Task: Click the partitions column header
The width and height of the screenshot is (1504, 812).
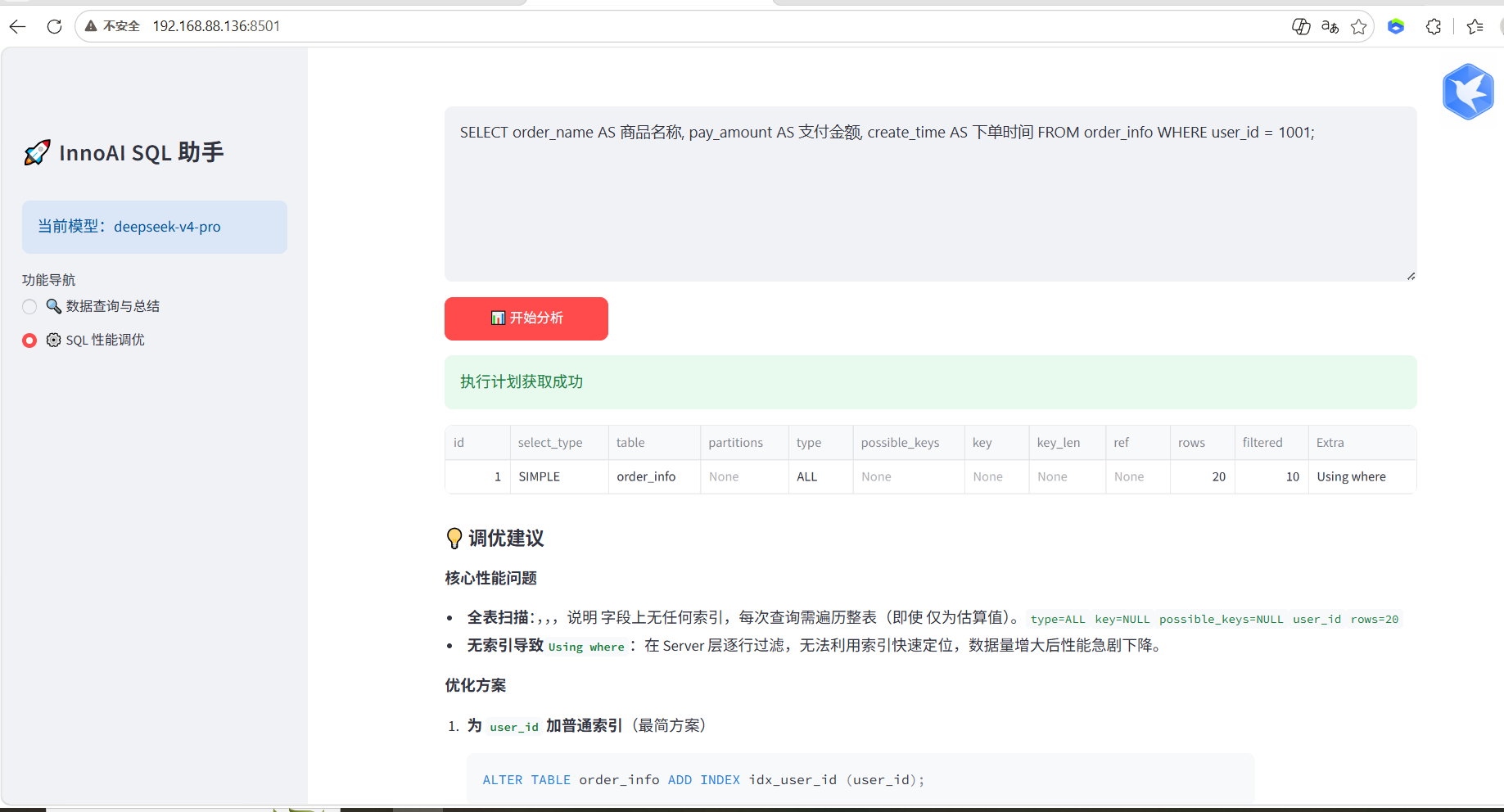Action: [744, 443]
